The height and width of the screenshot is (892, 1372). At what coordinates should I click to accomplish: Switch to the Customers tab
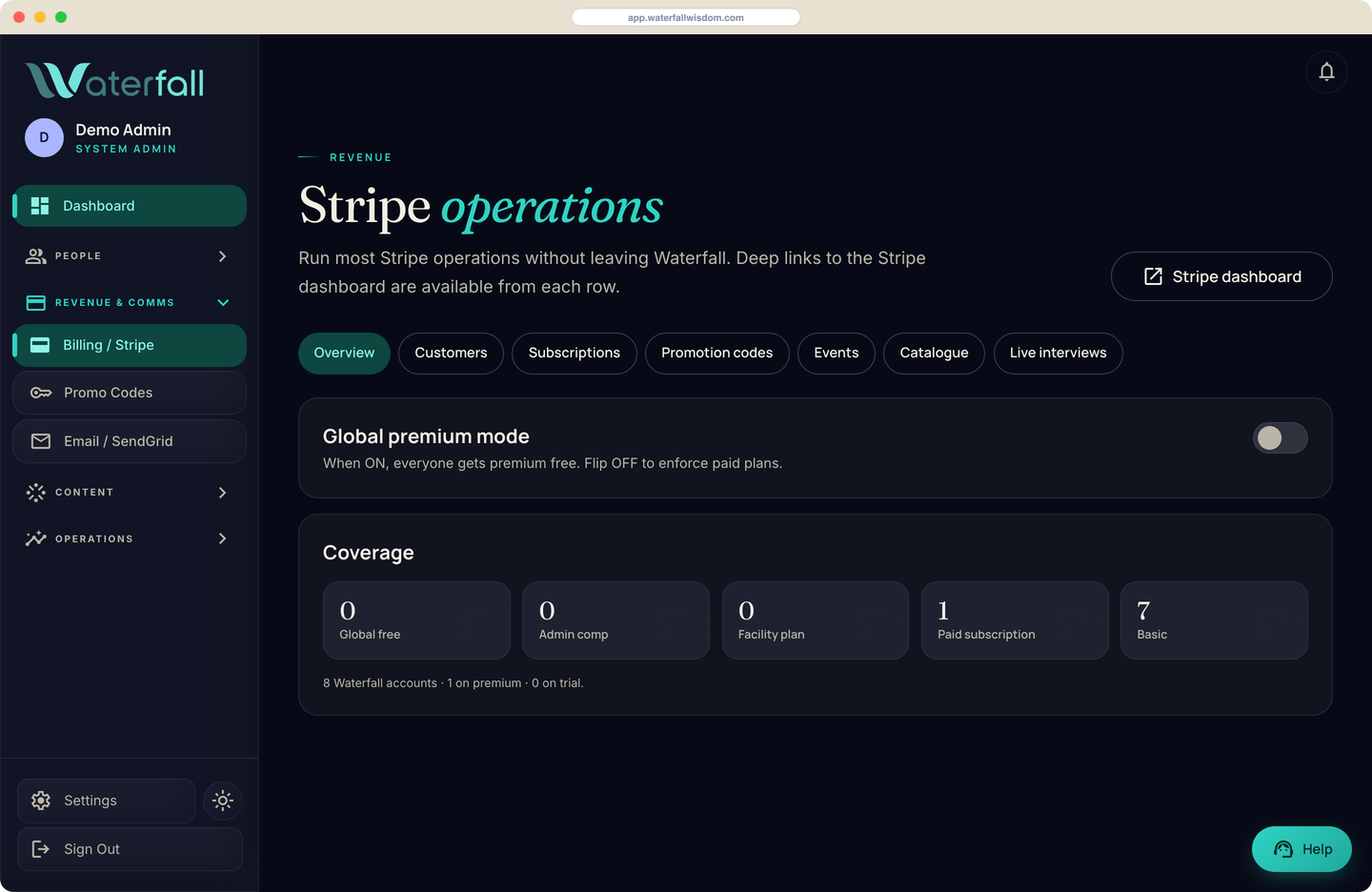point(451,354)
